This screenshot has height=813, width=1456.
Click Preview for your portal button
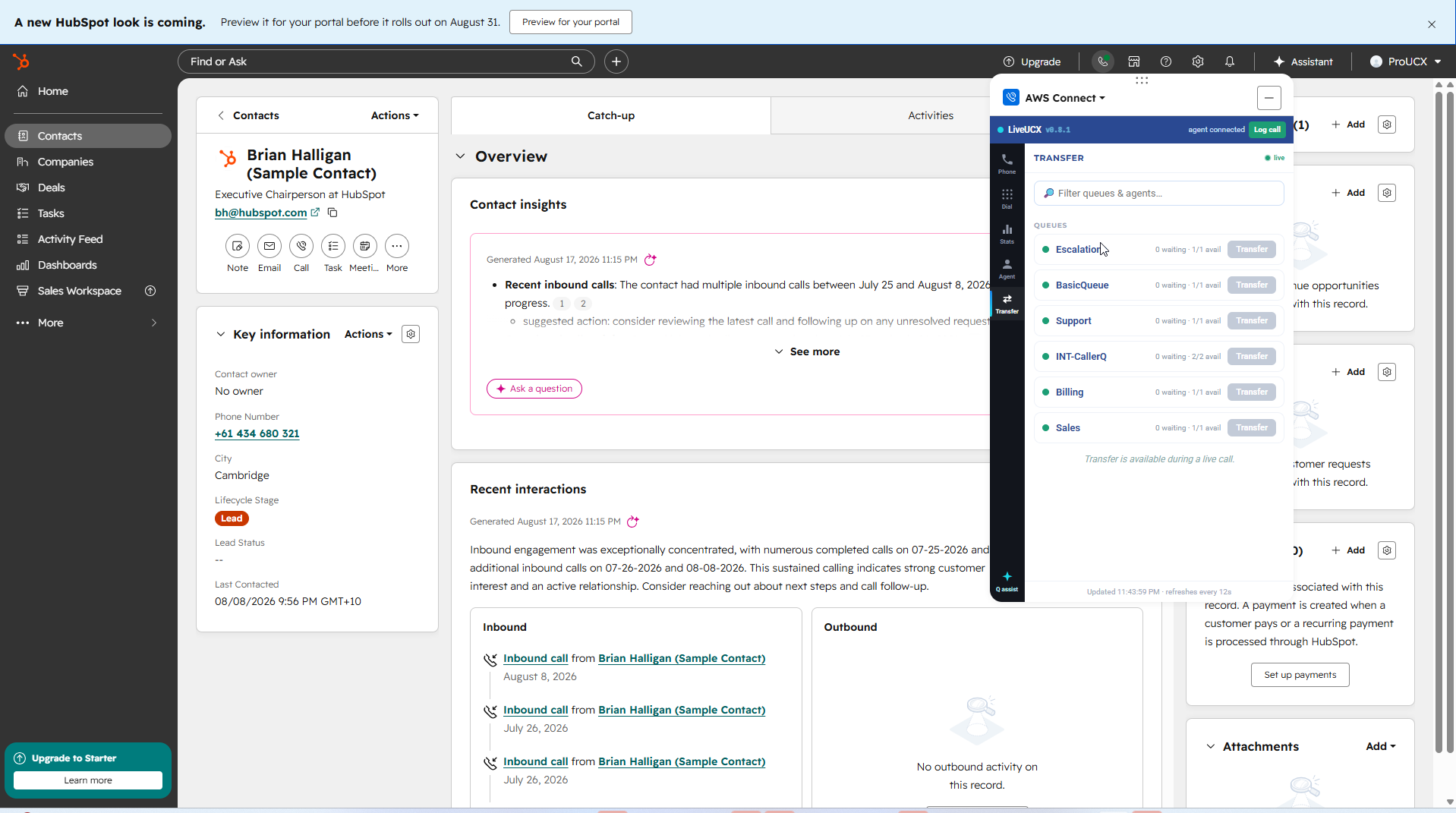(x=571, y=22)
